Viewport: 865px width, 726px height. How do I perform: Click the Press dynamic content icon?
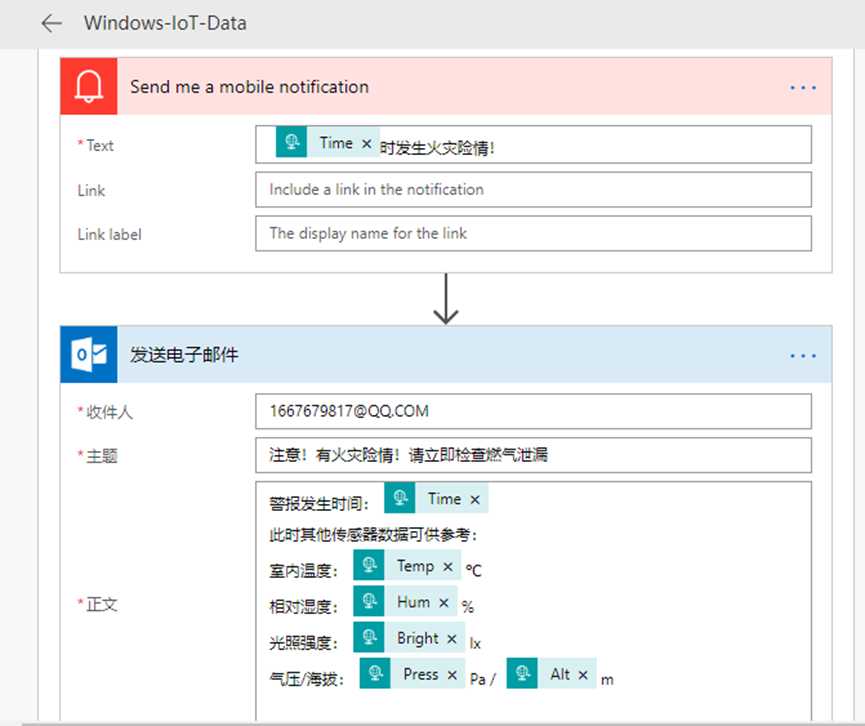tap(376, 675)
